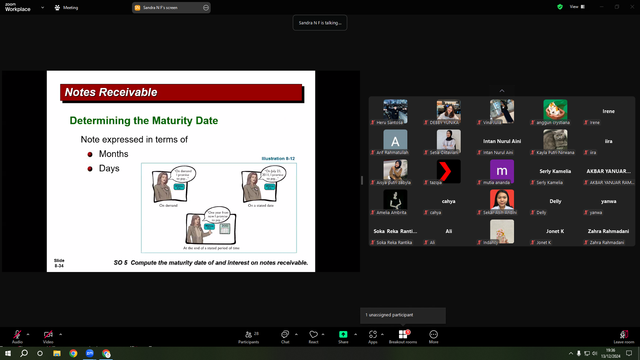Open Zoom app icon in taskbar
640x360 pixels.
tap(90, 353)
